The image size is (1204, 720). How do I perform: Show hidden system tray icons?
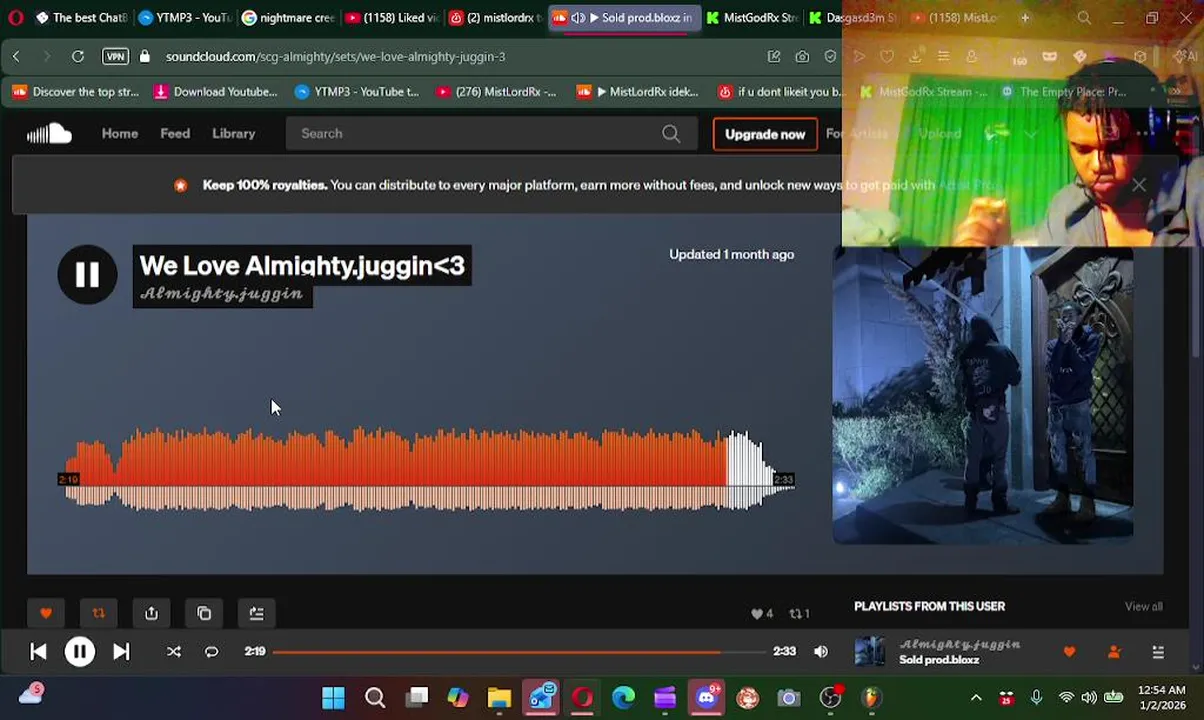point(976,697)
